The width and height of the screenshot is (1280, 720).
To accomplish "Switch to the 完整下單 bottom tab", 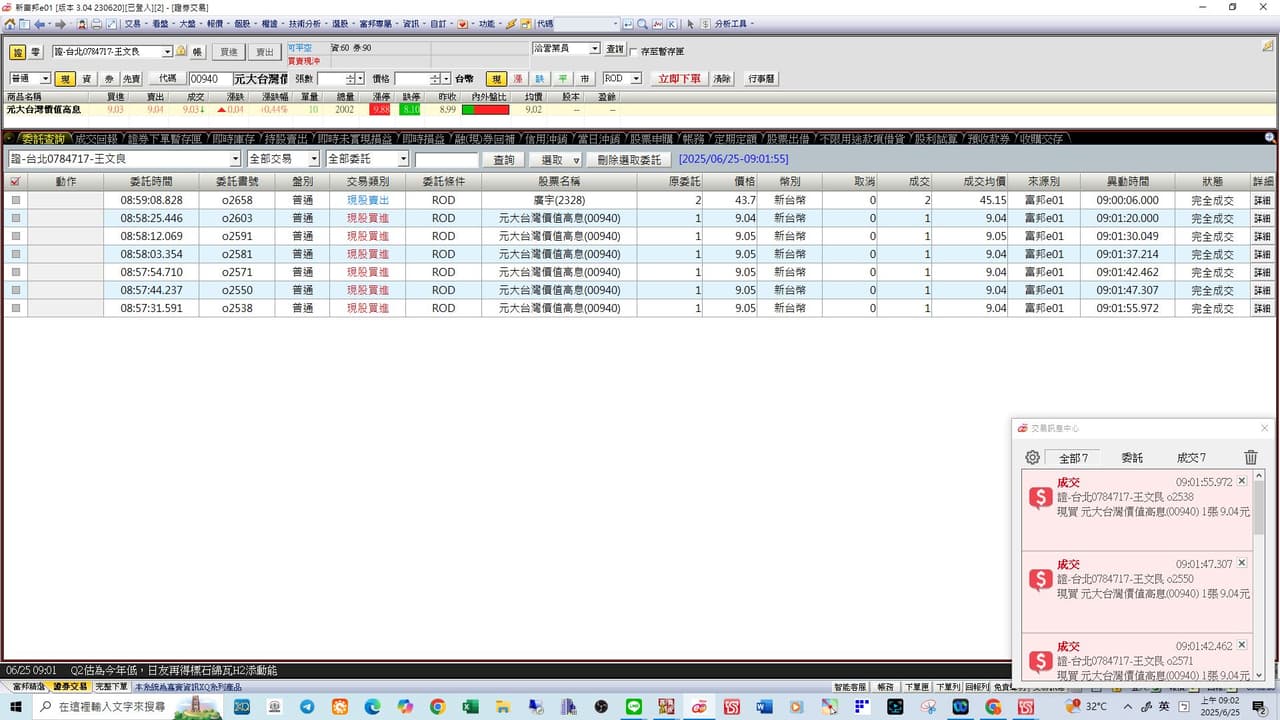I will pyautogui.click(x=110, y=687).
